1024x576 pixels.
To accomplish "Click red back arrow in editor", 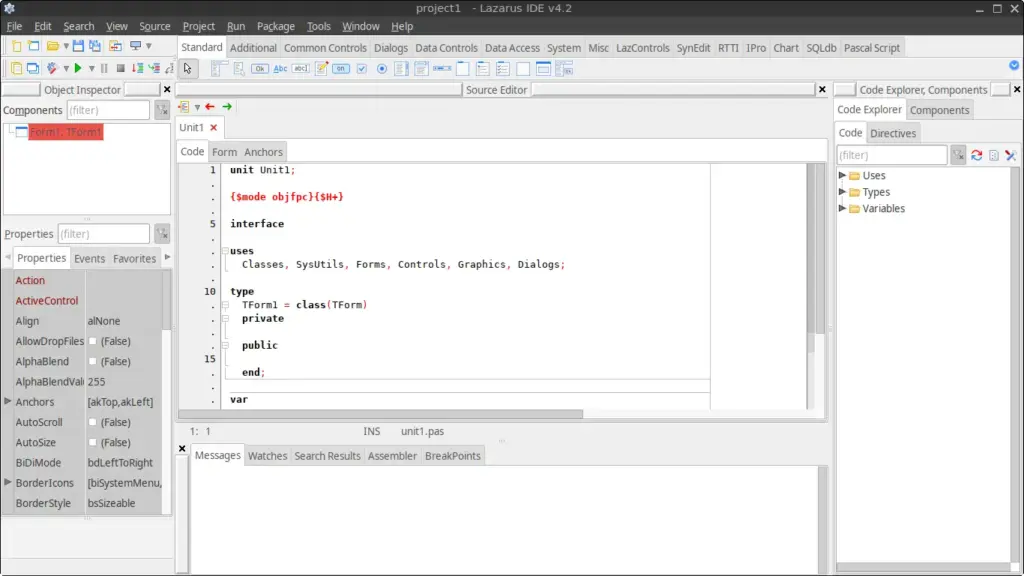I will (x=210, y=106).
